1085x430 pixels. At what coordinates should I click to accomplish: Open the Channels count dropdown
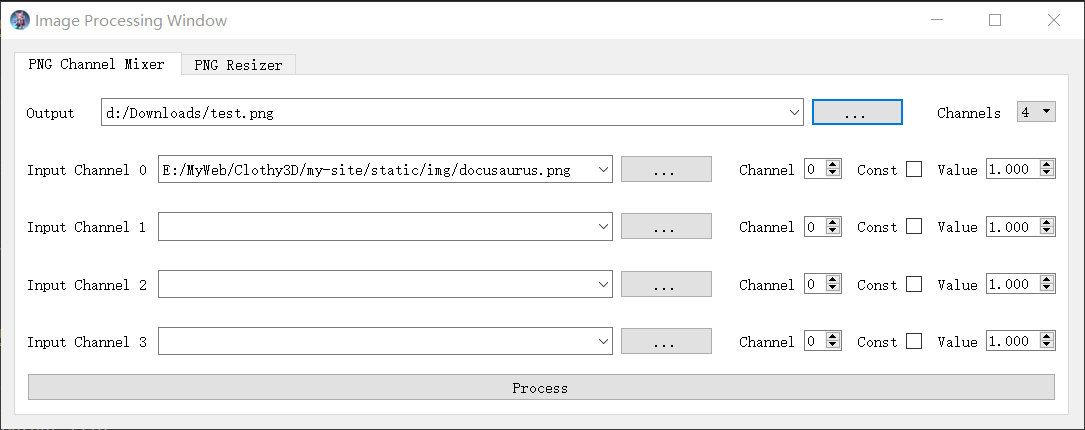point(1036,112)
